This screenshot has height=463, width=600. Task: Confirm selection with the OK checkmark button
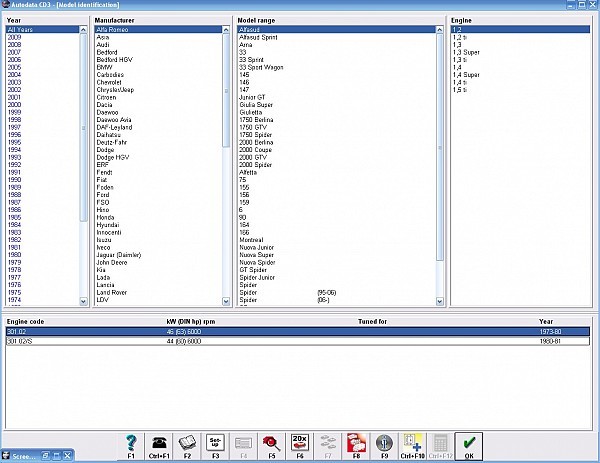469,446
